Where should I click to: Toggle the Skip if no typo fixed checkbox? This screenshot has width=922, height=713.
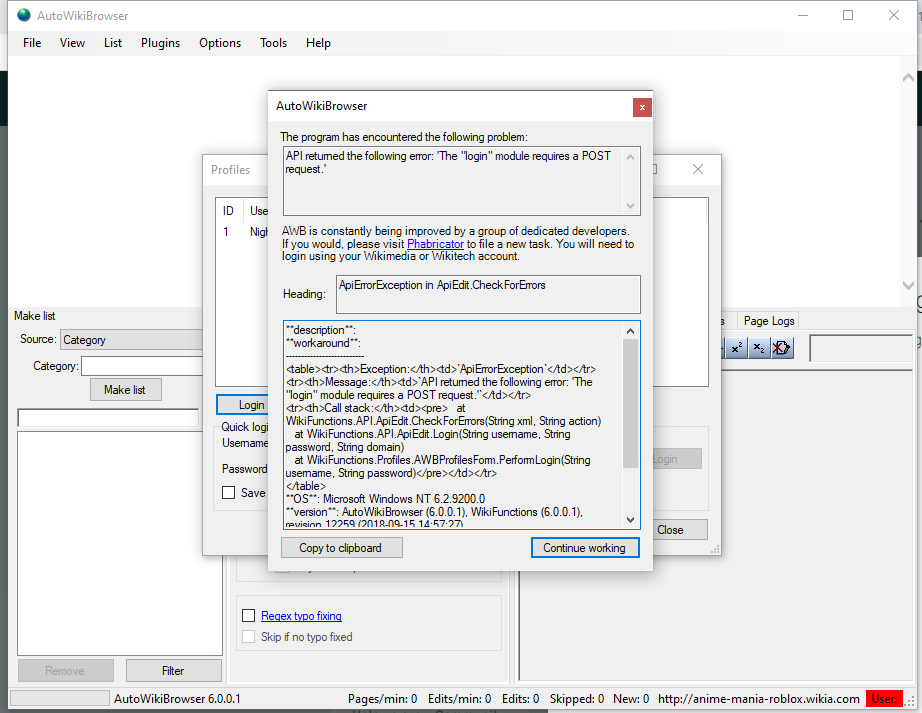click(249, 637)
